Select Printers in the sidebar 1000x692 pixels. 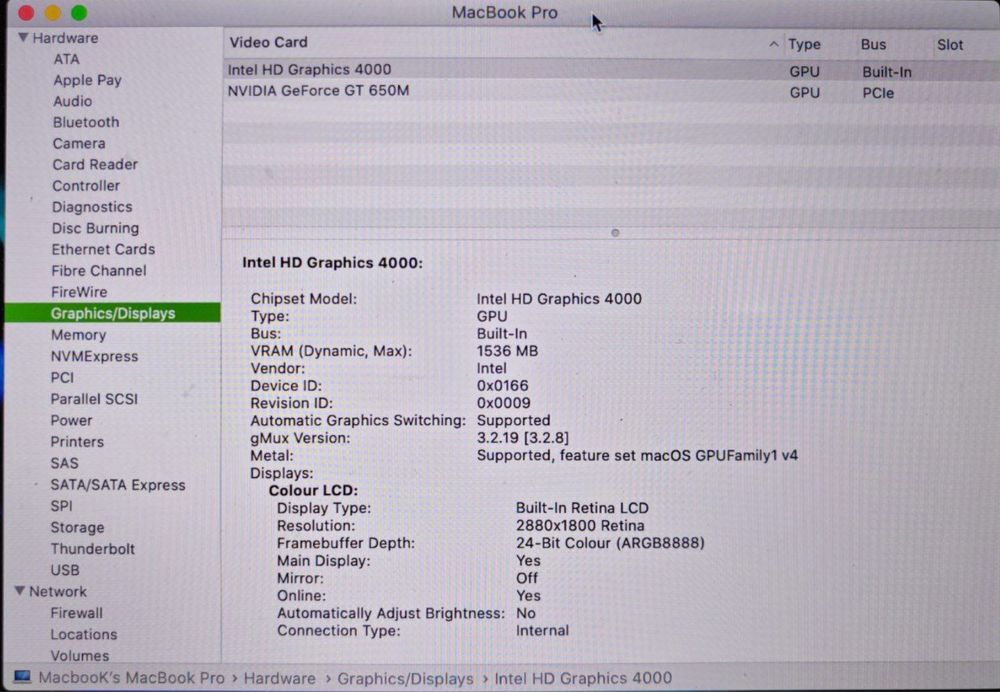tap(77, 442)
